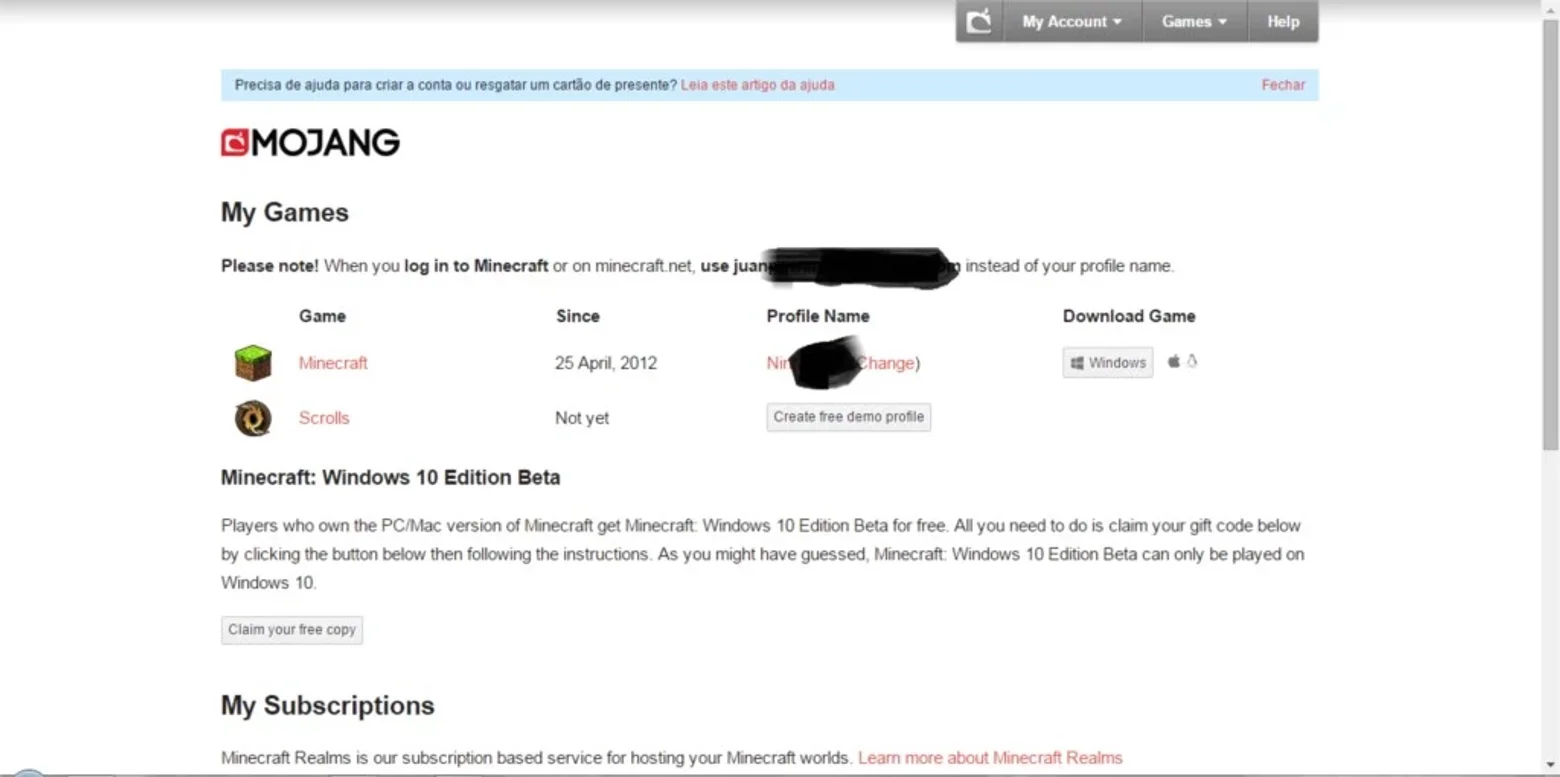This screenshot has height=777, width=1560.
Task: Click the 'My Subscriptions' heading
Action: 328,706
